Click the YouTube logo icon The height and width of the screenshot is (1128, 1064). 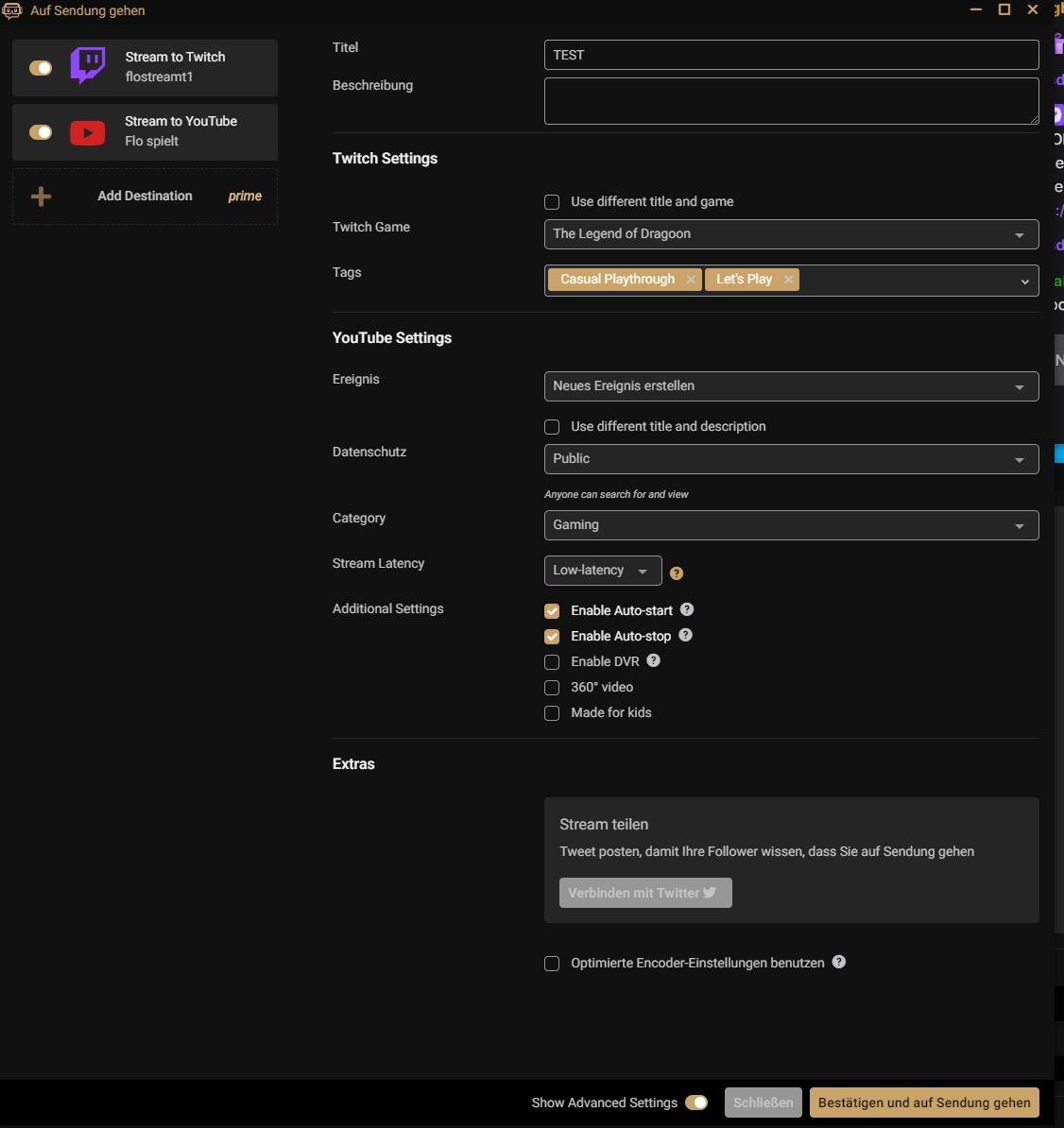[x=88, y=132]
